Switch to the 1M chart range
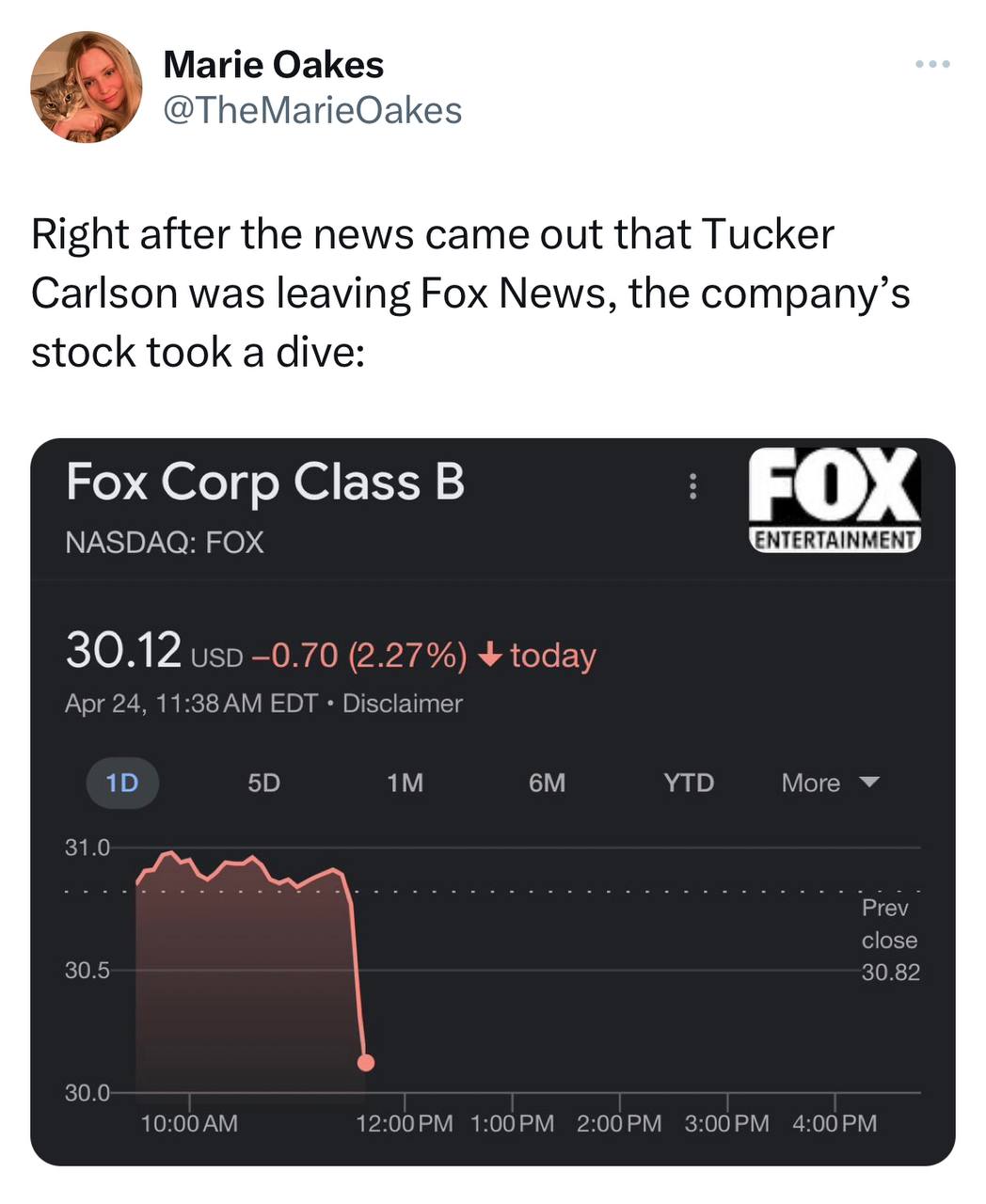Image resolution: width=986 pixels, height=1204 pixels. pyautogui.click(x=405, y=783)
